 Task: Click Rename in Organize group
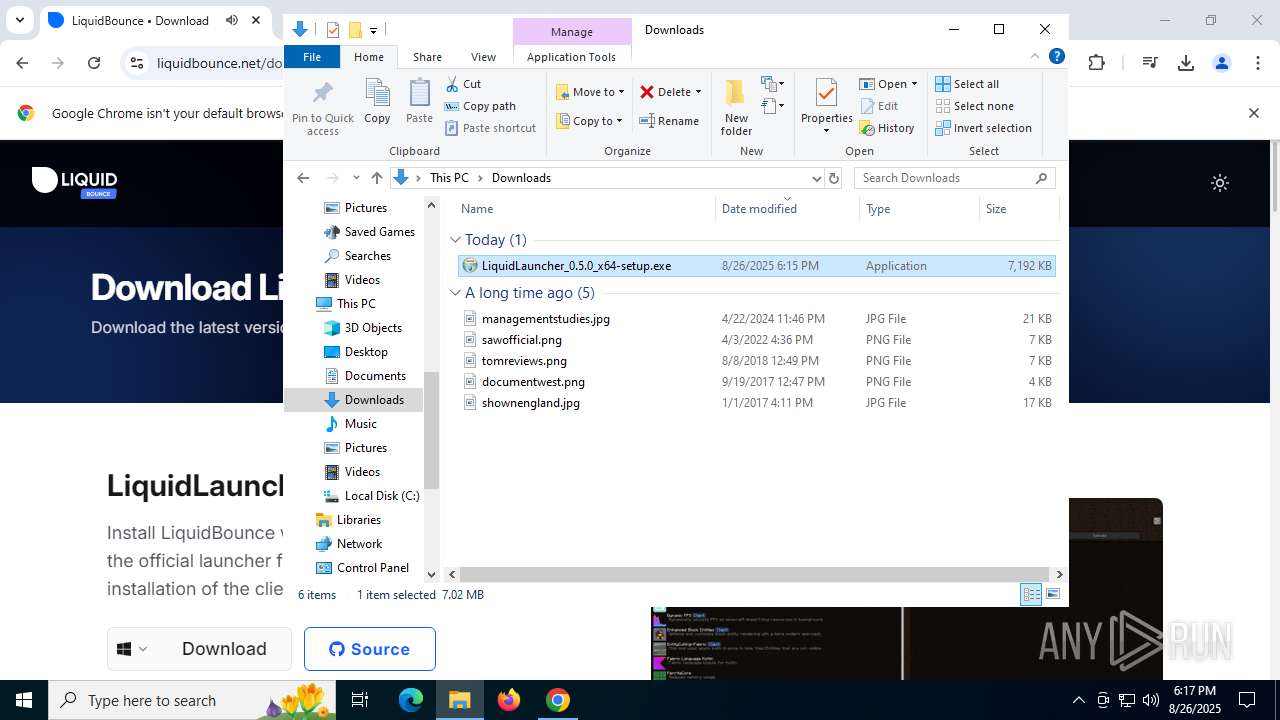point(669,121)
